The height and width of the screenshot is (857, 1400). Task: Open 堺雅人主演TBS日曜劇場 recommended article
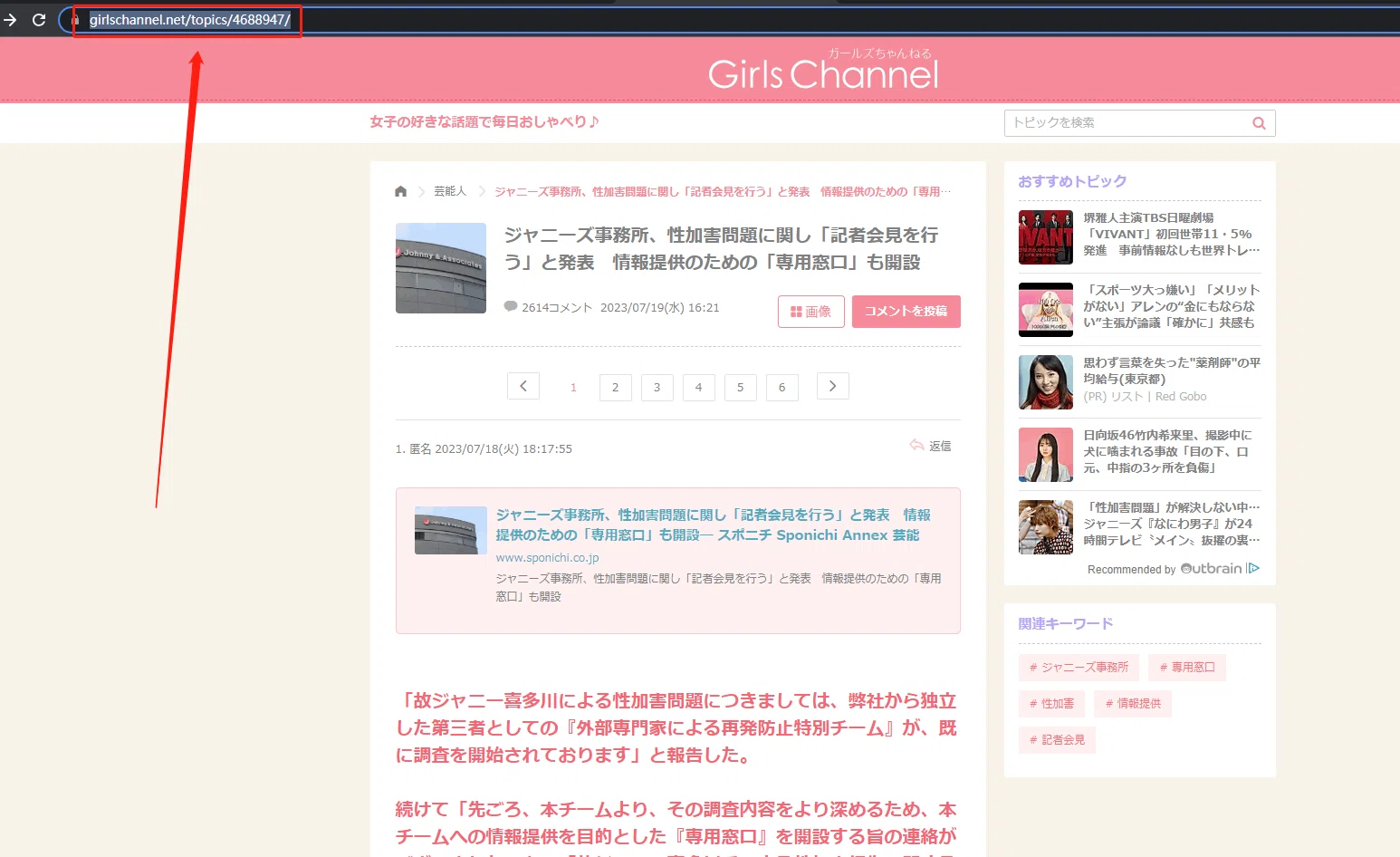coord(1172,234)
